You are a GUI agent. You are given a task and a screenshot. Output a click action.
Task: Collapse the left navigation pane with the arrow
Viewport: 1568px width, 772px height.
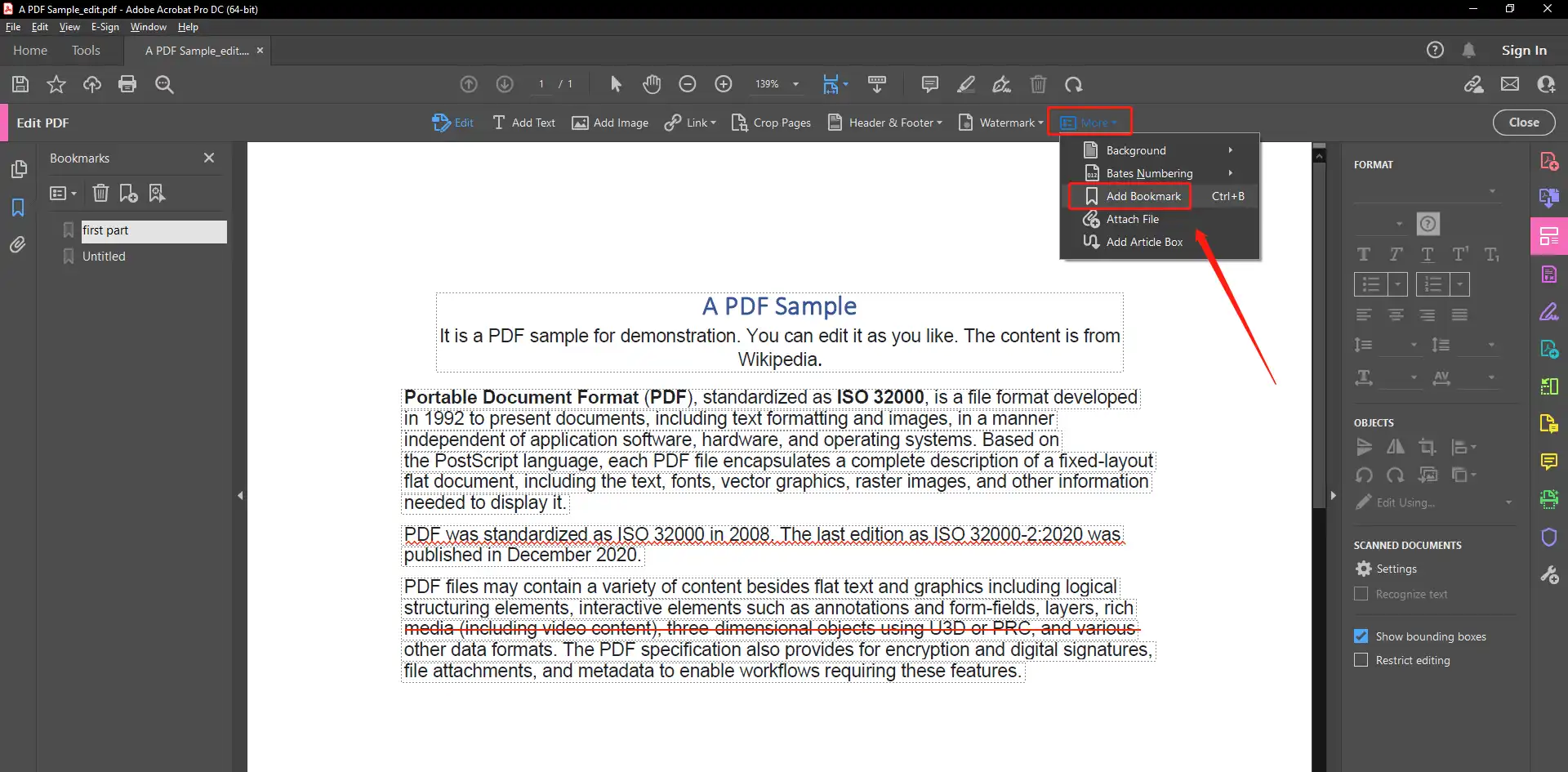(240, 495)
